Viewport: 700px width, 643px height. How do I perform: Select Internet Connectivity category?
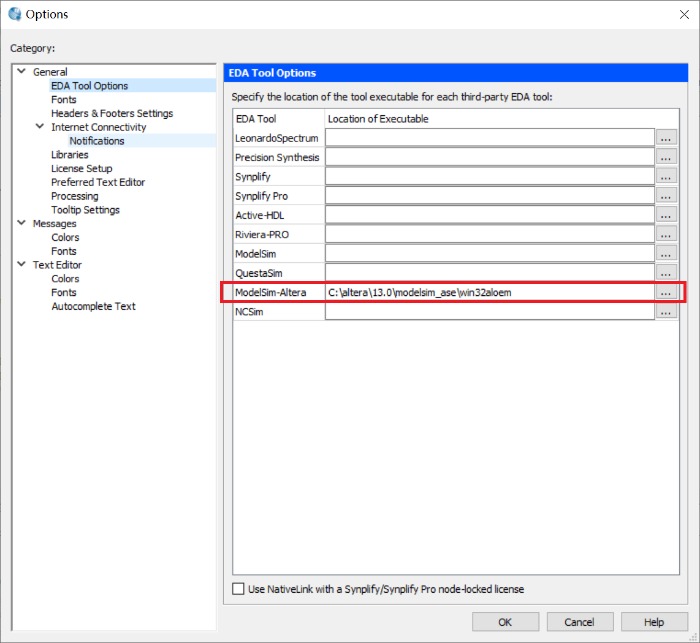98,127
